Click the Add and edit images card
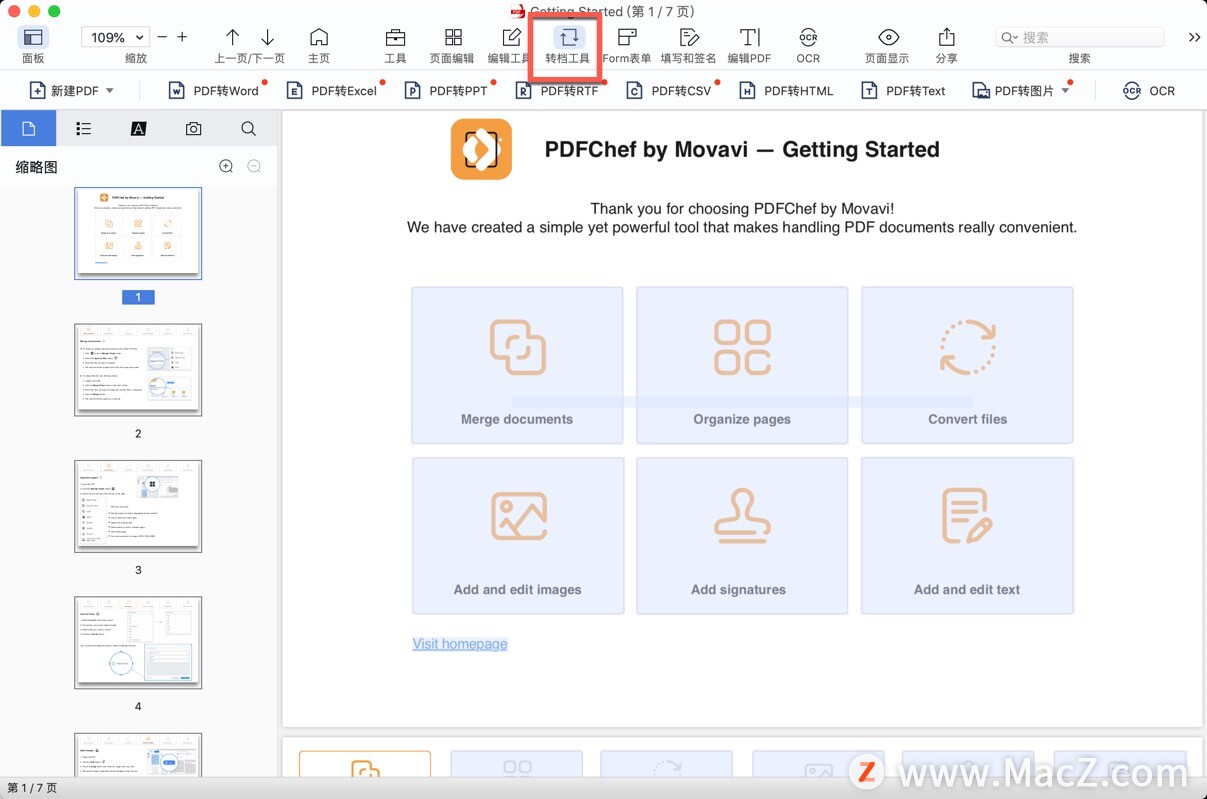Image resolution: width=1207 pixels, height=799 pixels. click(x=518, y=536)
